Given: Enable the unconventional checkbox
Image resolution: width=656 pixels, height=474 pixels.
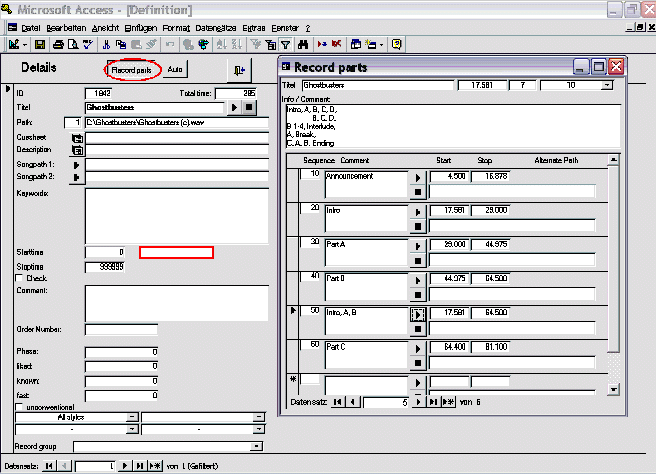Looking at the screenshot, I should point(20,407).
